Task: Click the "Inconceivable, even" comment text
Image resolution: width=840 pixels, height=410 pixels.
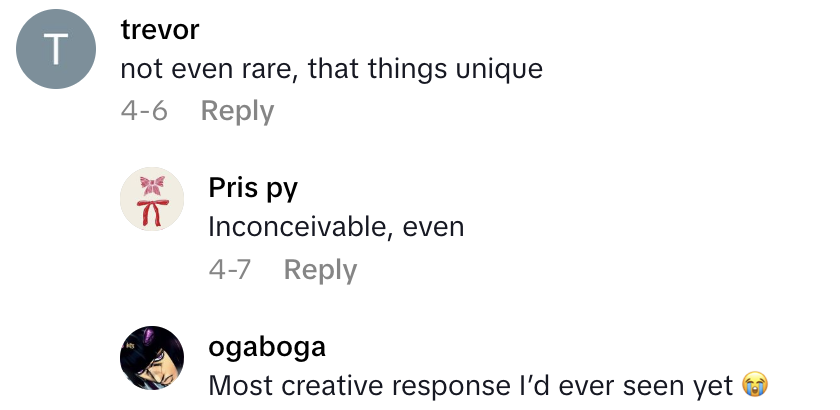Action: 336,227
